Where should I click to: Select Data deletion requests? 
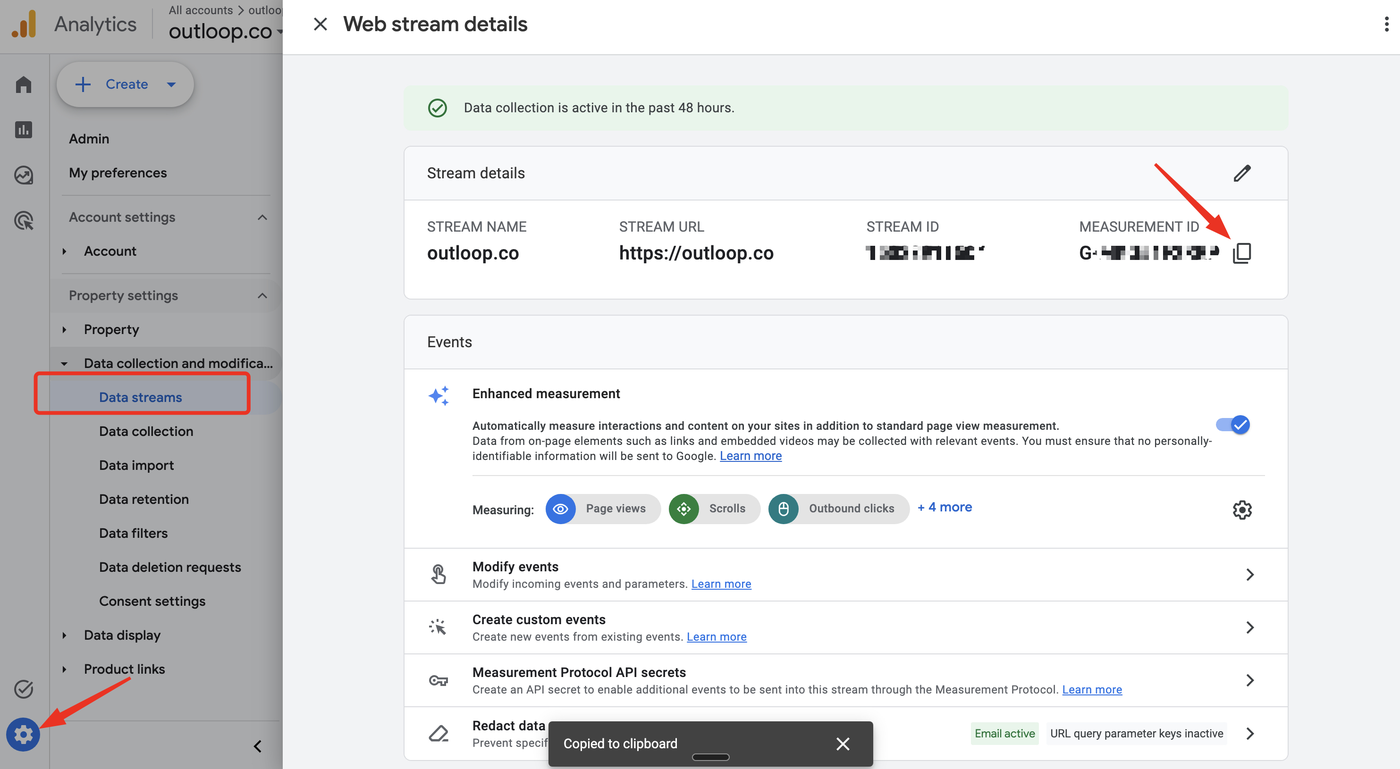(x=170, y=567)
